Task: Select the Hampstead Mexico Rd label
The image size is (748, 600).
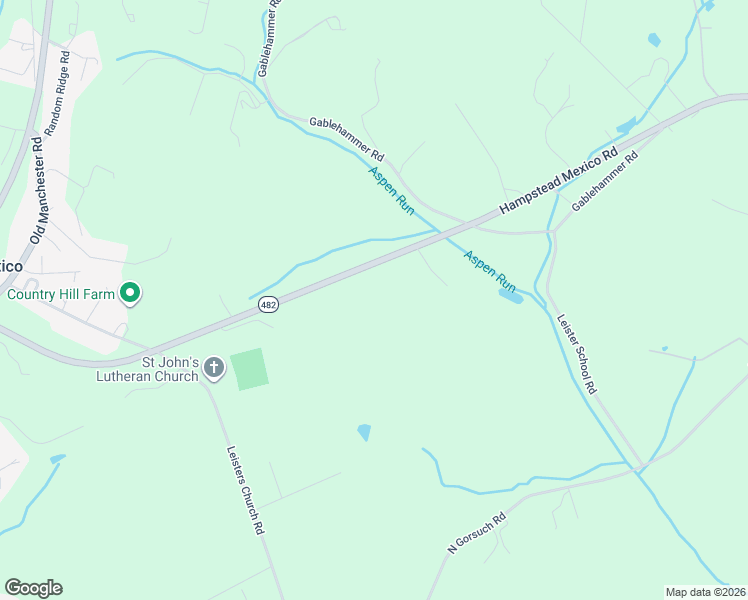Action: [559, 181]
